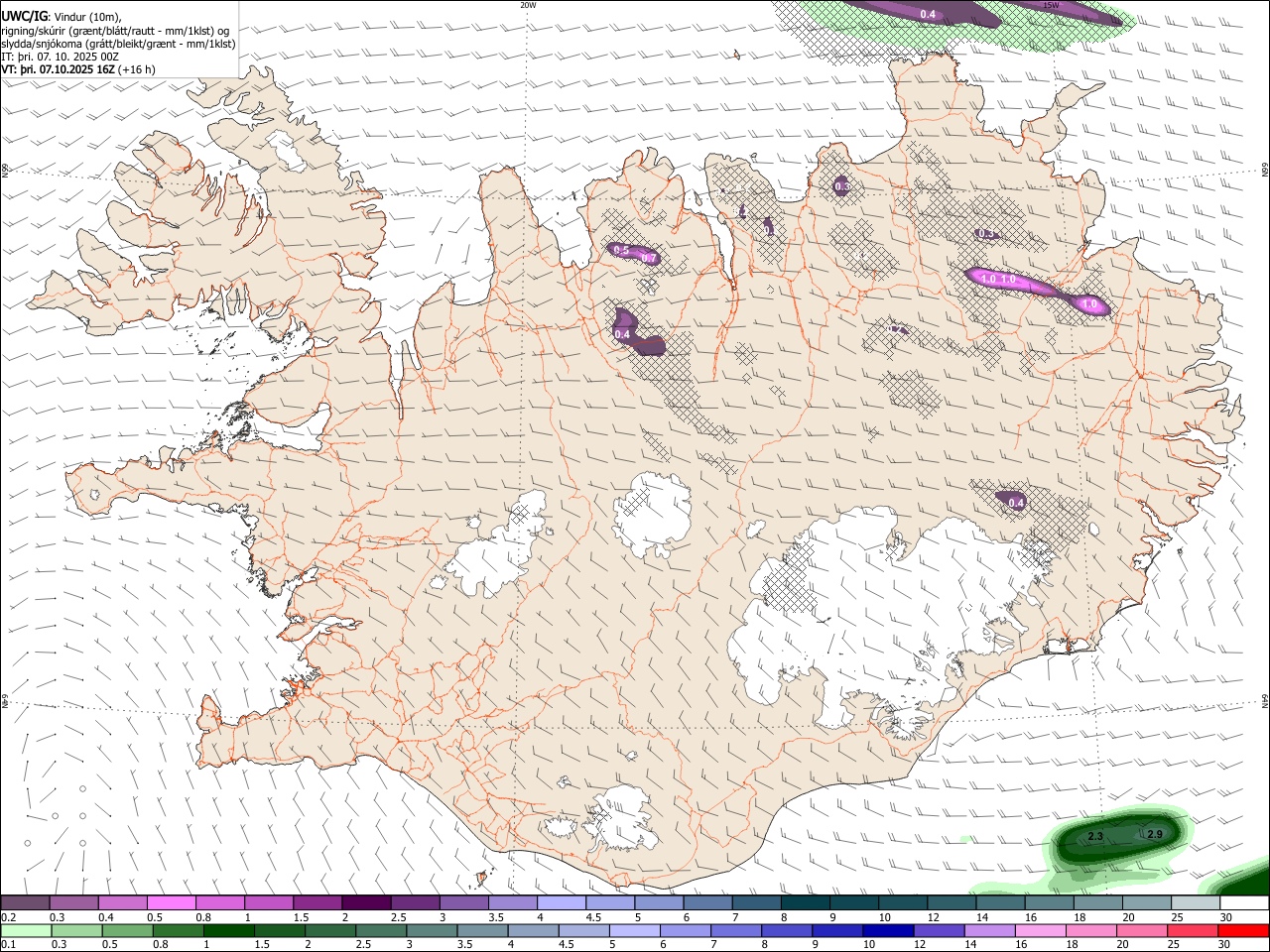
Task: Select the light grey 25 snow legend swatch
Action: [1195, 902]
